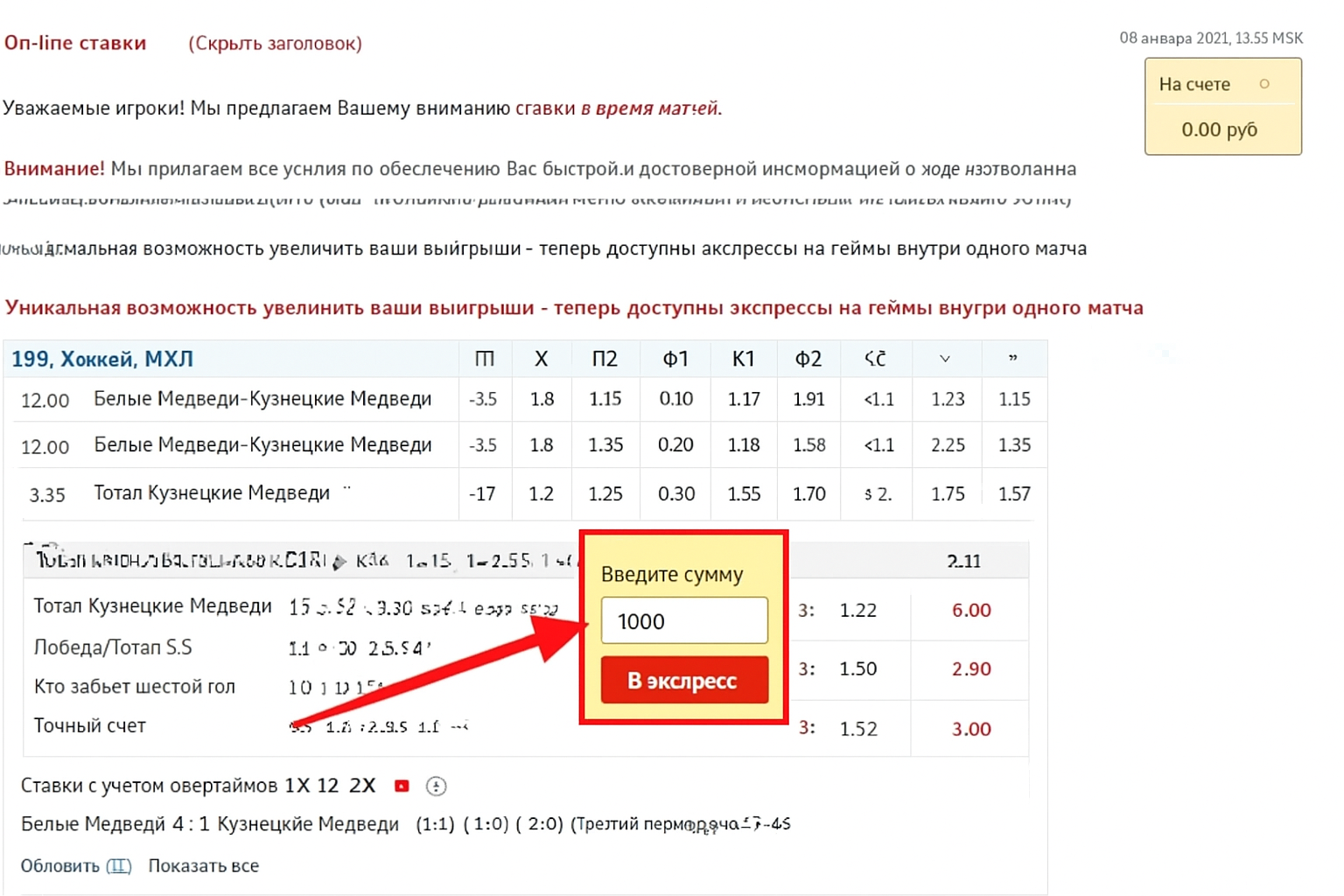The width and height of the screenshot is (1344, 896).
Task: Click the Введите сумму input field
Action: point(683,620)
